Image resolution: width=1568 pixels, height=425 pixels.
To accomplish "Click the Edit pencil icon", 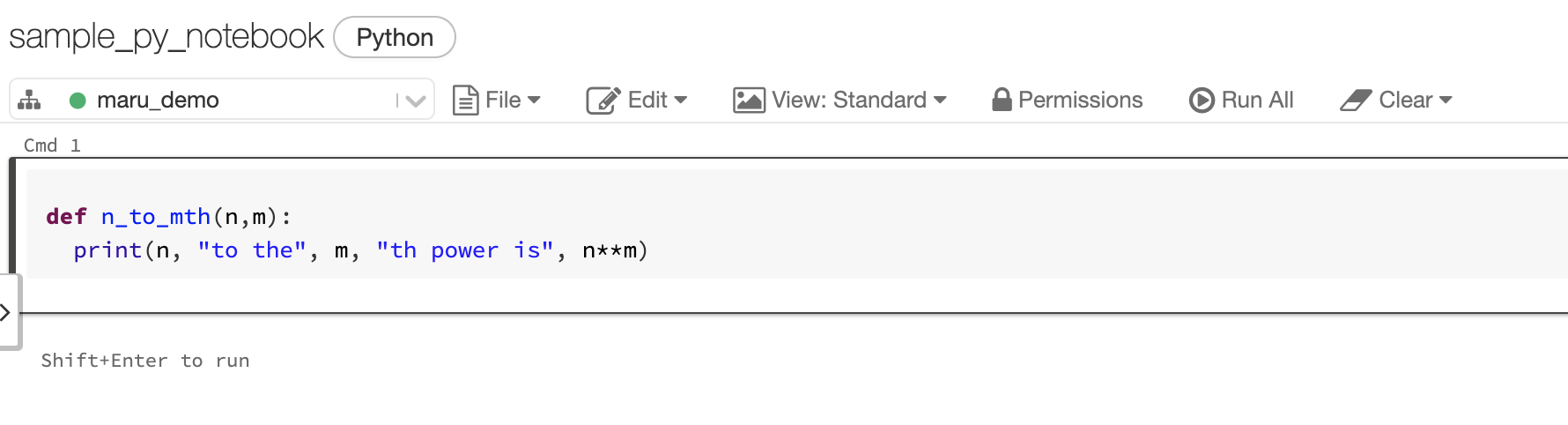I will 603,100.
